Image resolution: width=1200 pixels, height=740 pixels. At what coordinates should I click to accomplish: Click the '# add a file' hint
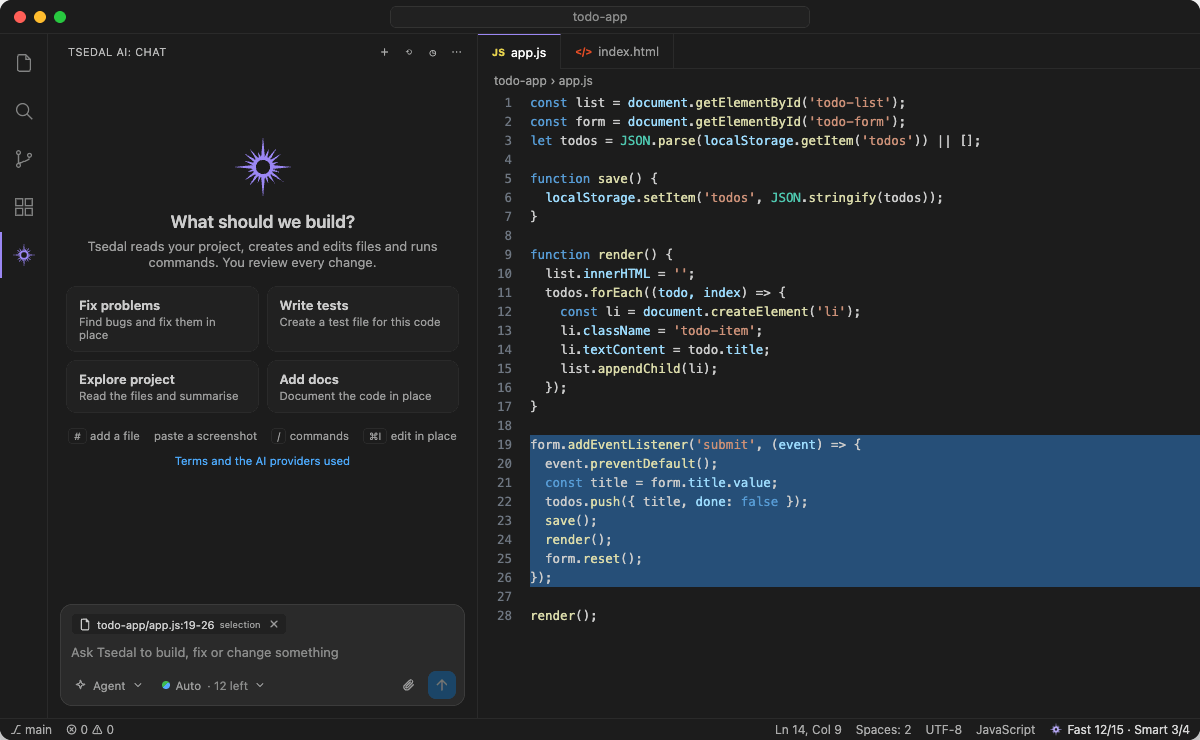coord(104,436)
